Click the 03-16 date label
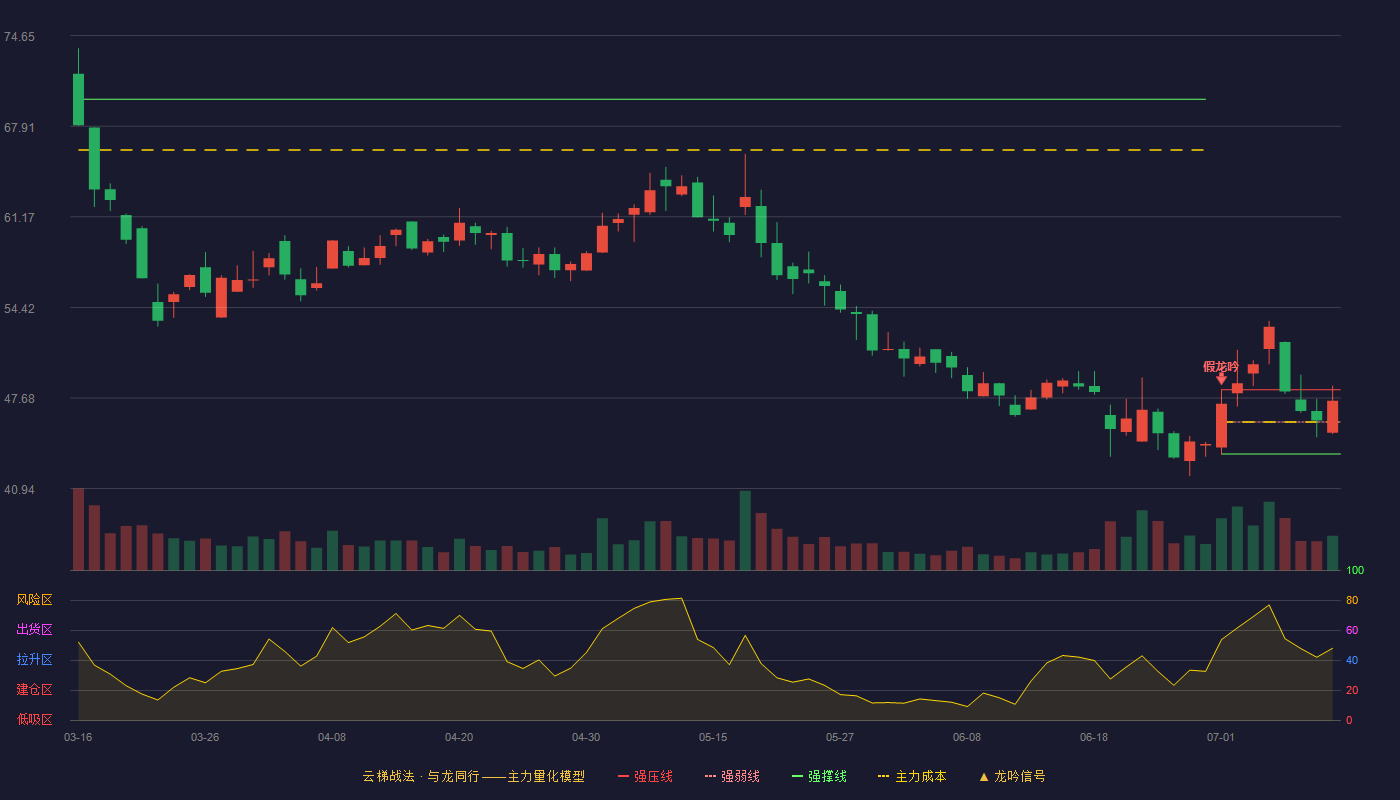The height and width of the screenshot is (800, 1400). pos(78,737)
